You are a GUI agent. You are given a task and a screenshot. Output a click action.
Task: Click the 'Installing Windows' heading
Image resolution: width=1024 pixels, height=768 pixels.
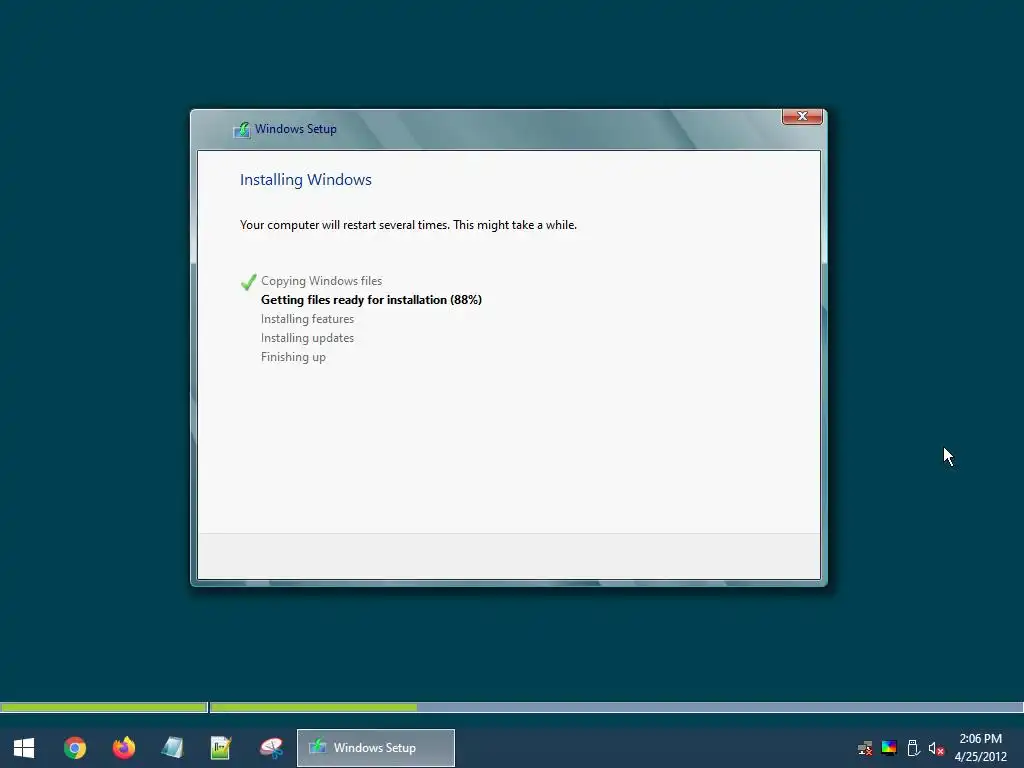[x=306, y=180]
